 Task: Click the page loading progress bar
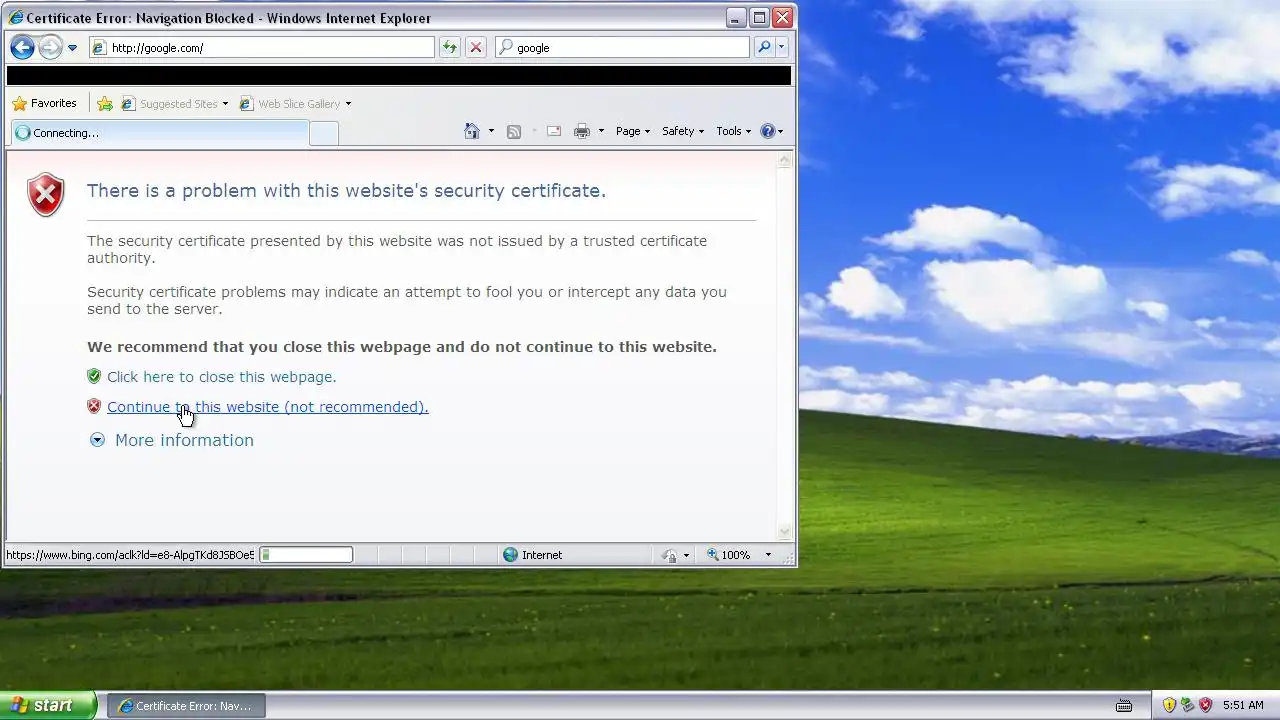[x=306, y=555]
